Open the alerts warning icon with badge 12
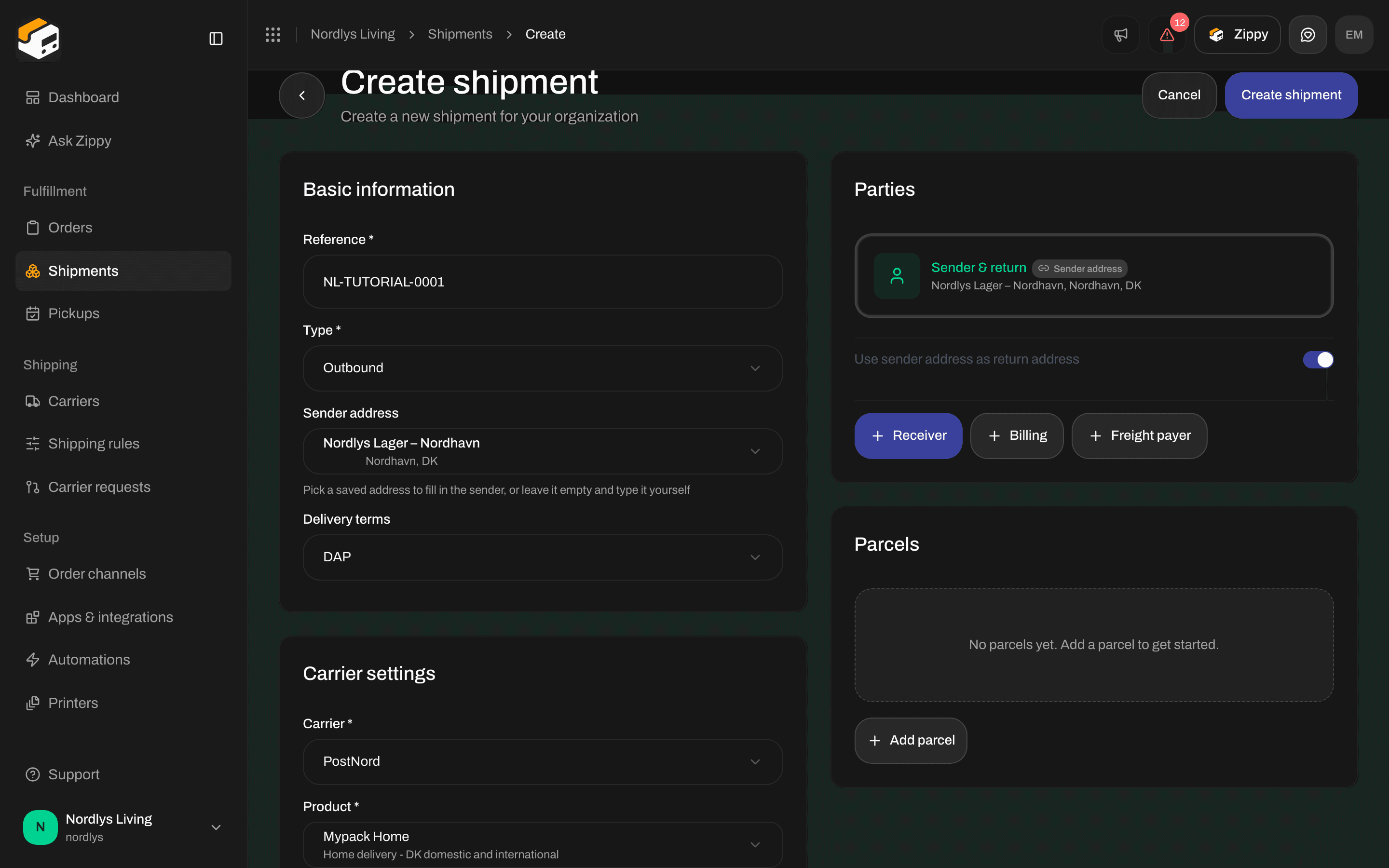 [1167, 34]
